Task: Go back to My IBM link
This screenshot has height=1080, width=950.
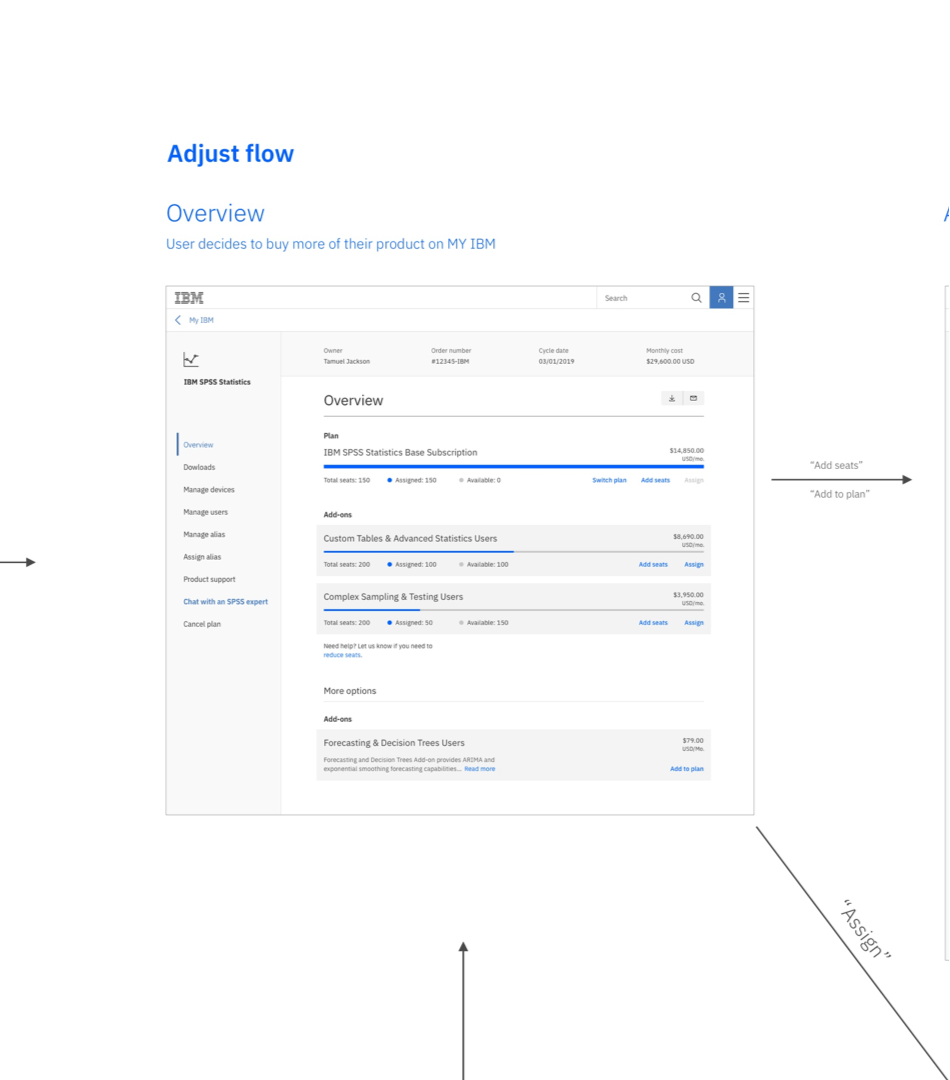Action: [201, 320]
